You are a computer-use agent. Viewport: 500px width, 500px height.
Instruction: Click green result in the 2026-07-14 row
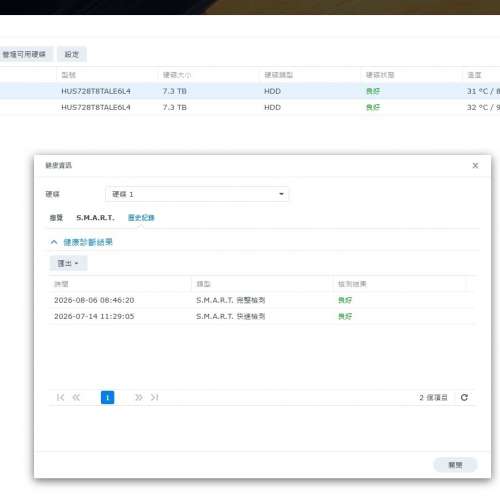(x=345, y=316)
